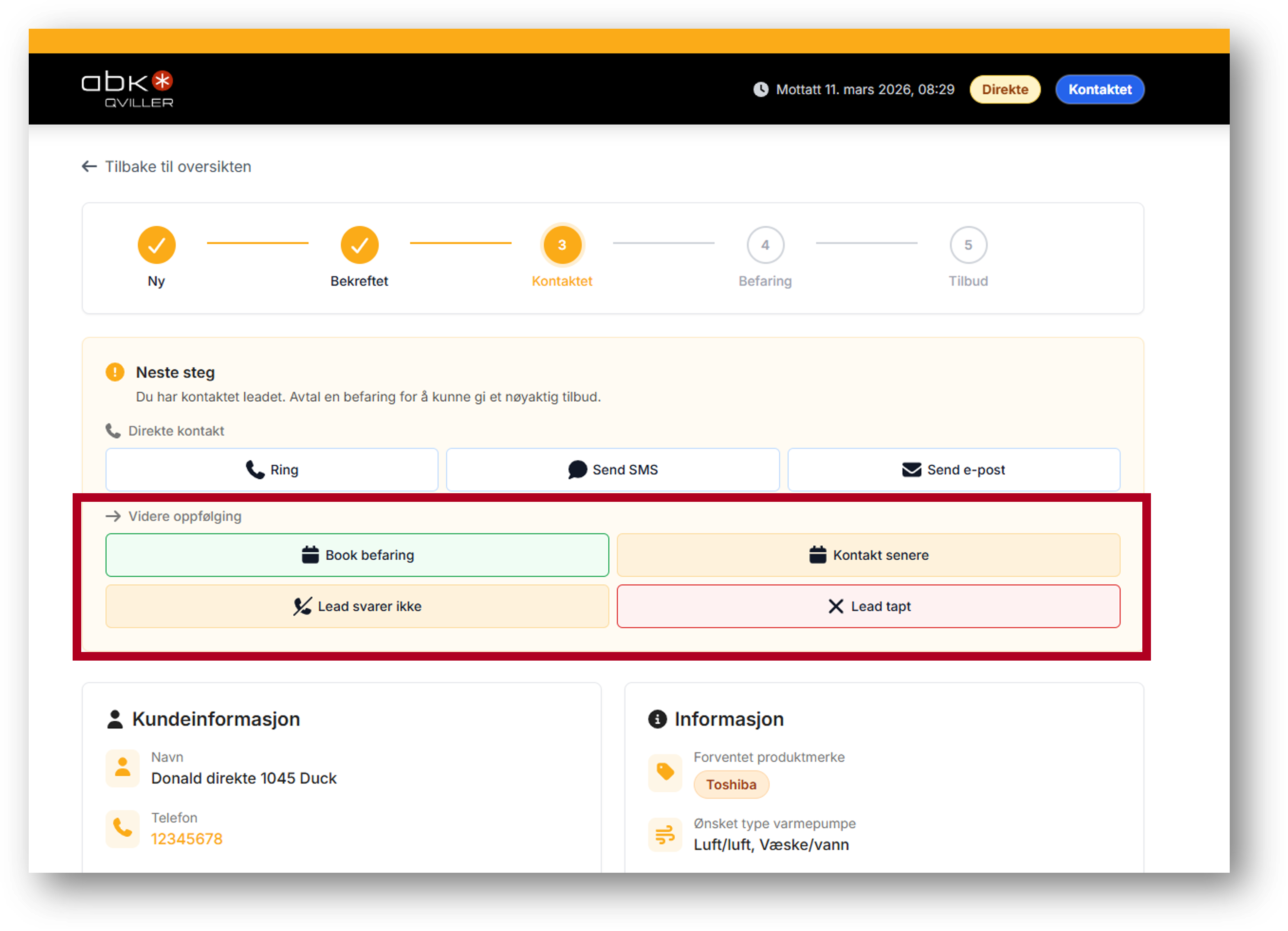
Task: Click the back arrow icon
Action: pyautogui.click(x=89, y=167)
